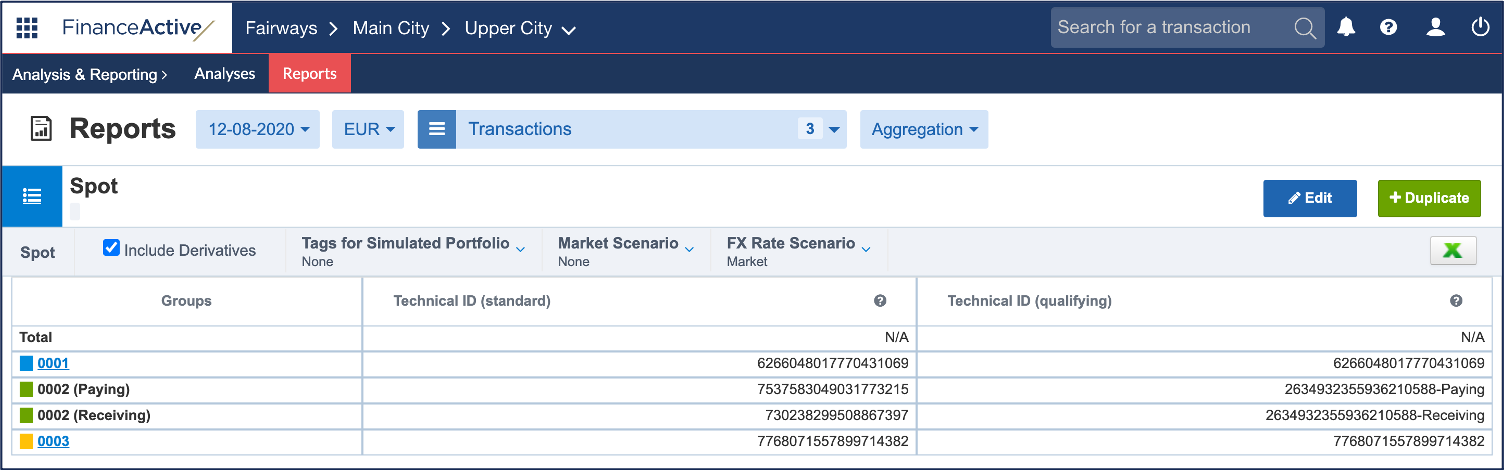1504x470 pixels.
Task: Open the 12-08-2020 date dropdown
Action: tap(258, 129)
